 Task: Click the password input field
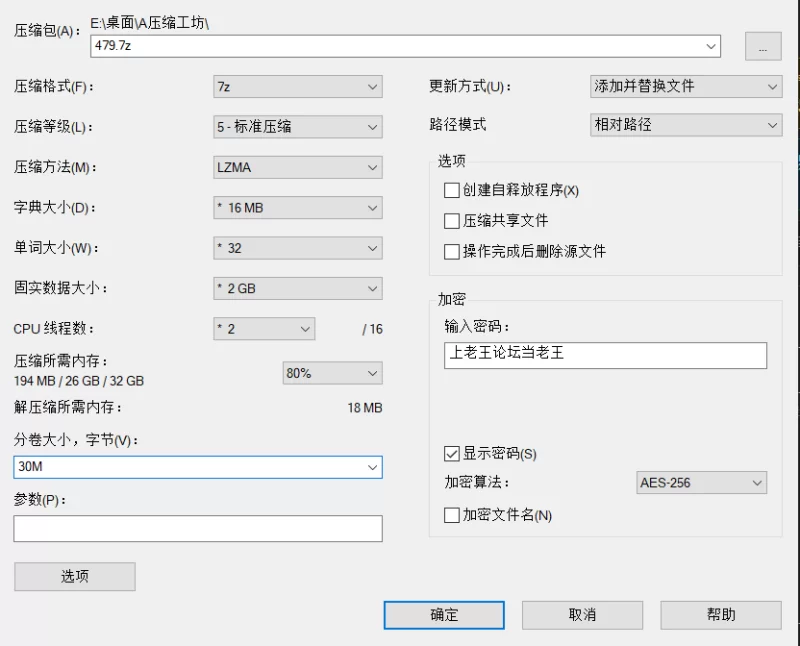605,355
